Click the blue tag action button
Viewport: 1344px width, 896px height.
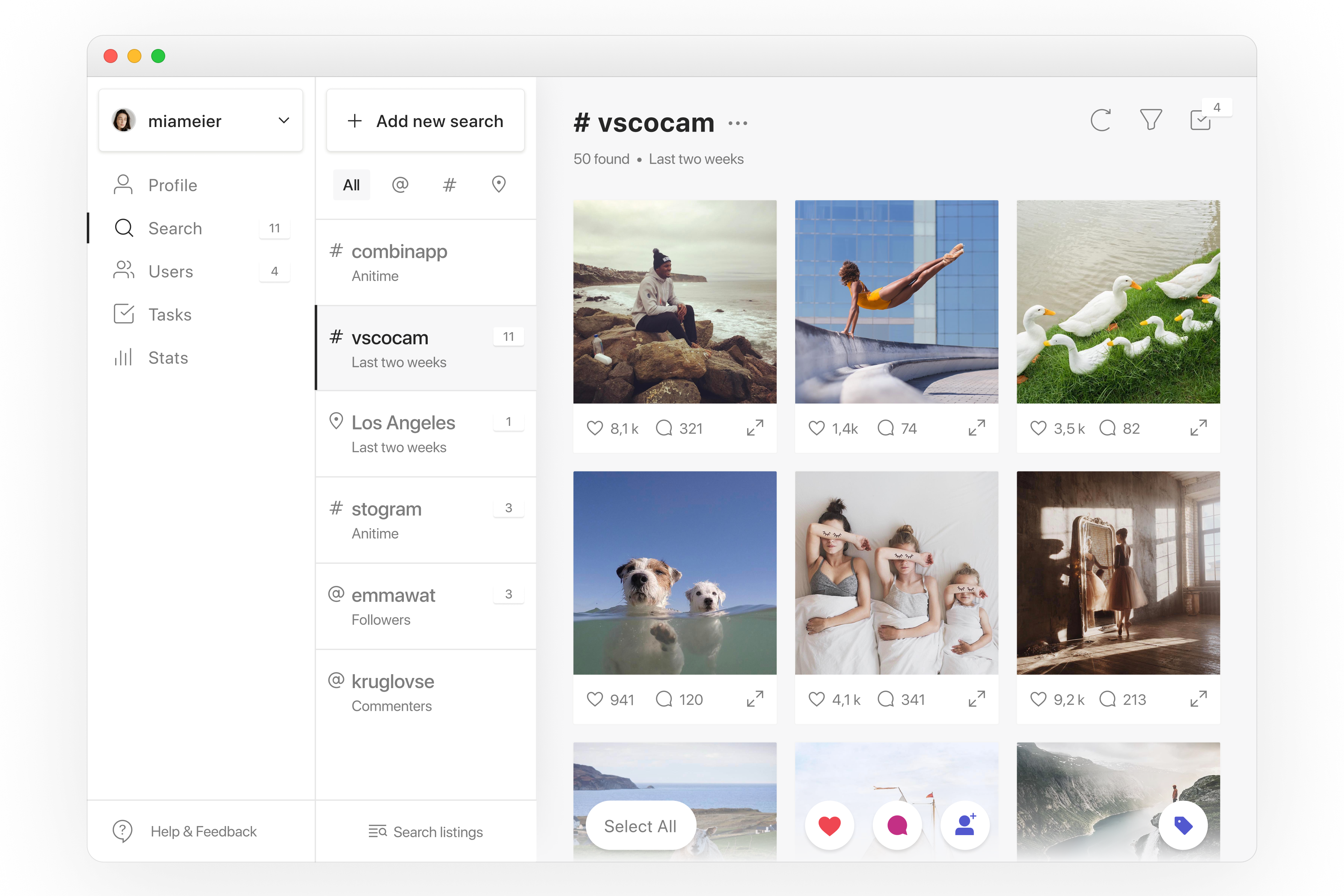(1183, 826)
